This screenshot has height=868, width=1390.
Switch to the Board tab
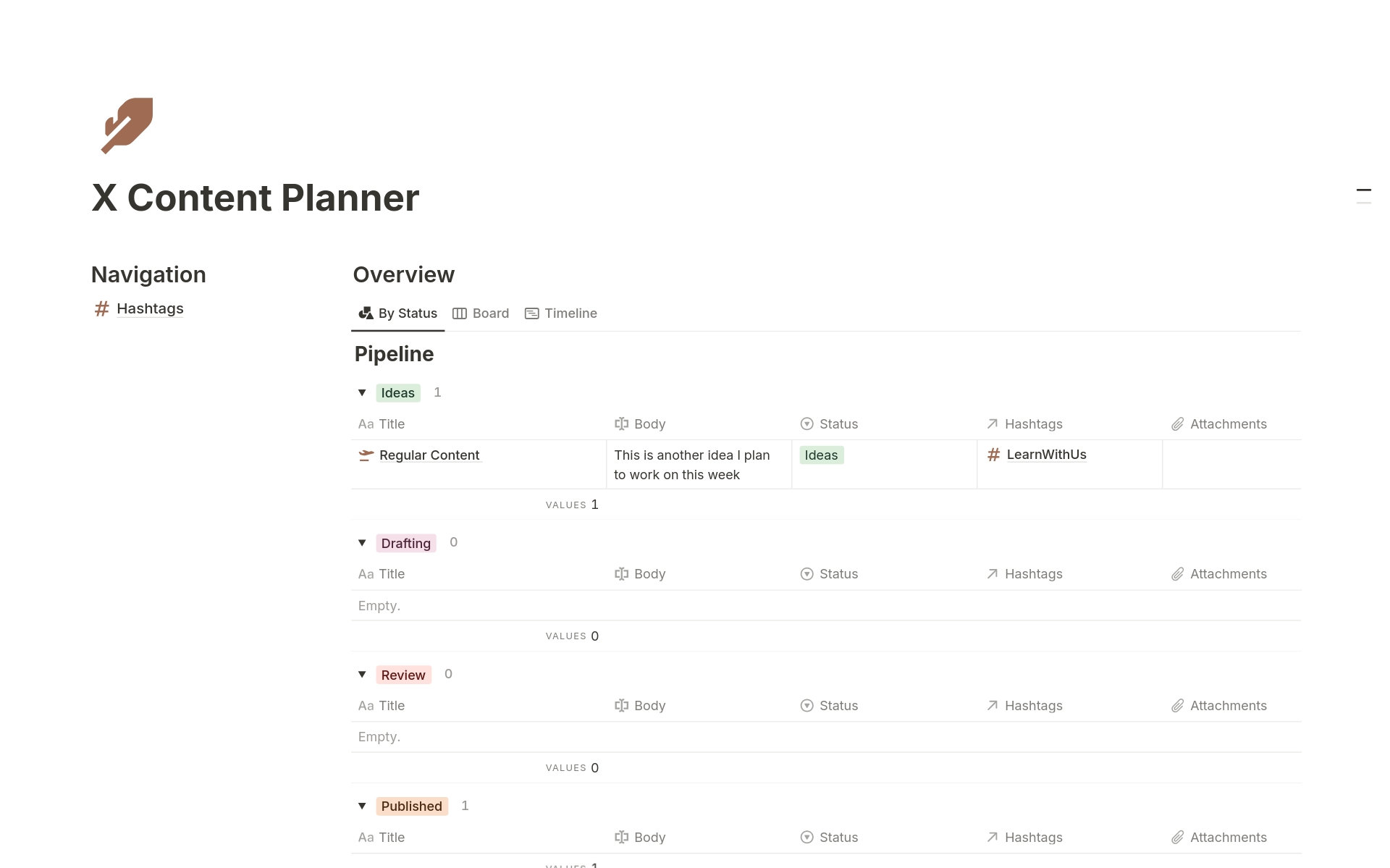[490, 313]
